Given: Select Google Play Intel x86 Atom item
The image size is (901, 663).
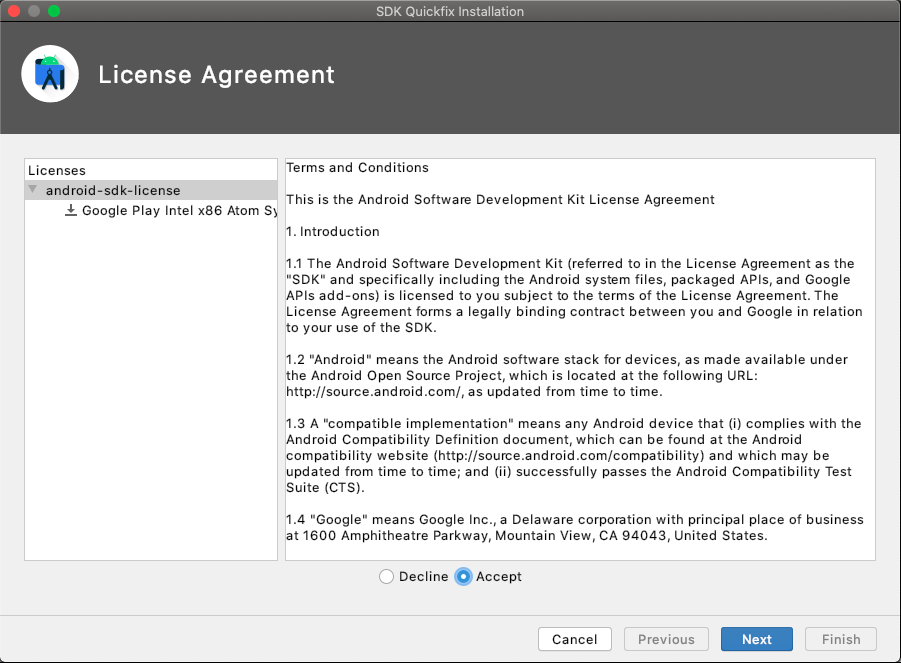Looking at the screenshot, I should (x=179, y=210).
